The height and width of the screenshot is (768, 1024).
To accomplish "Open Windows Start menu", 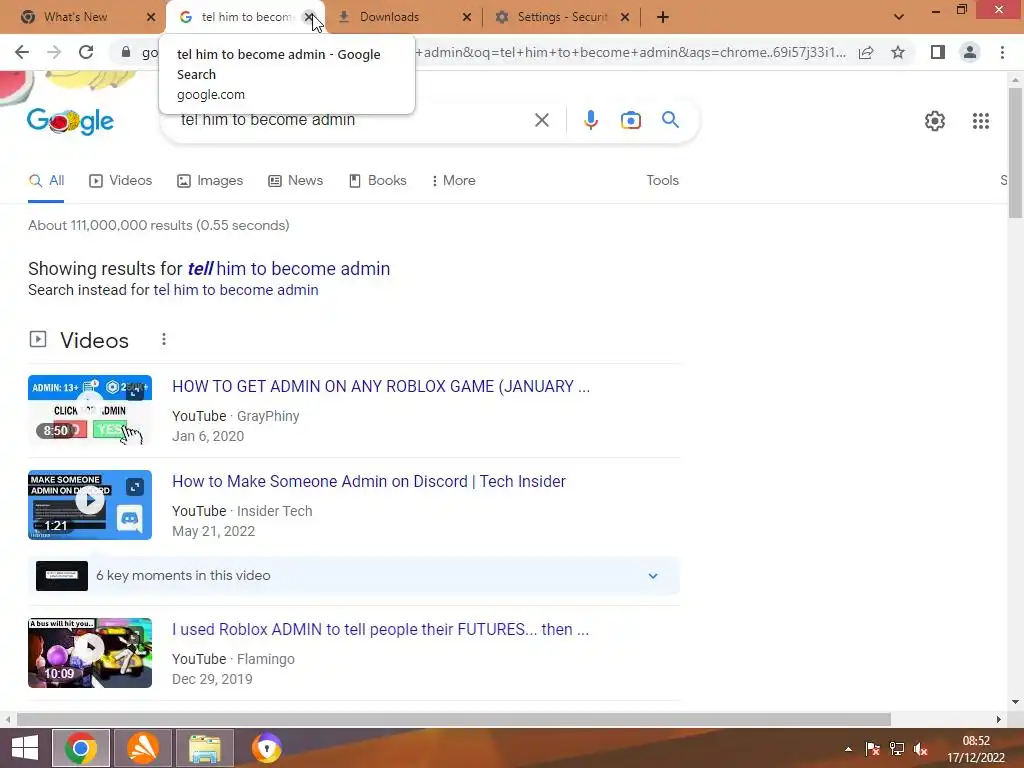I will [25, 748].
